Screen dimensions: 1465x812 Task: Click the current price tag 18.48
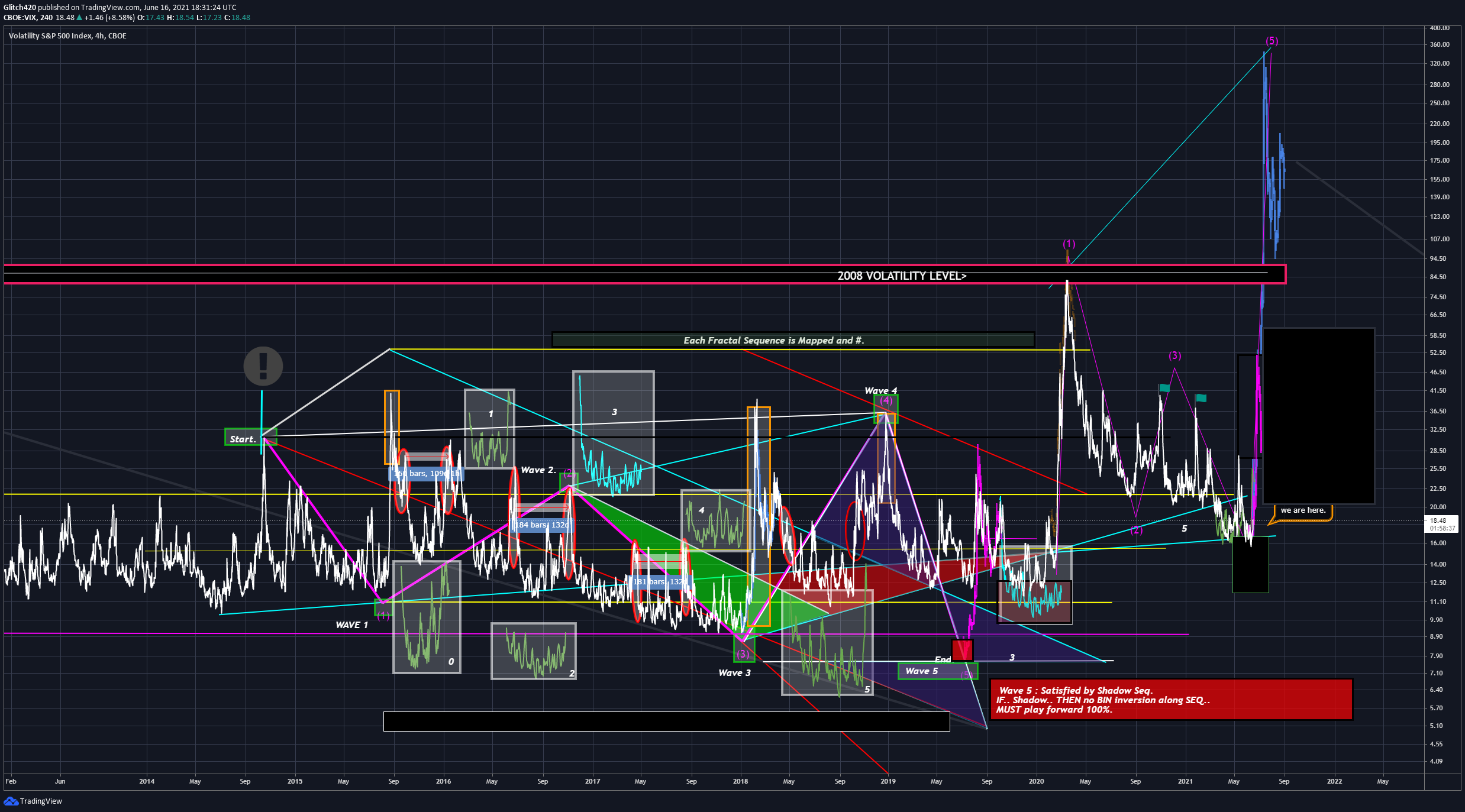click(x=1440, y=524)
